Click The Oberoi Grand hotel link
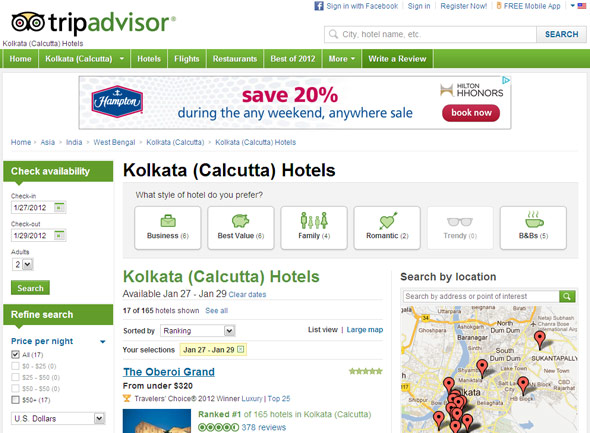This screenshot has height=433, width=590. pyautogui.click(x=169, y=372)
